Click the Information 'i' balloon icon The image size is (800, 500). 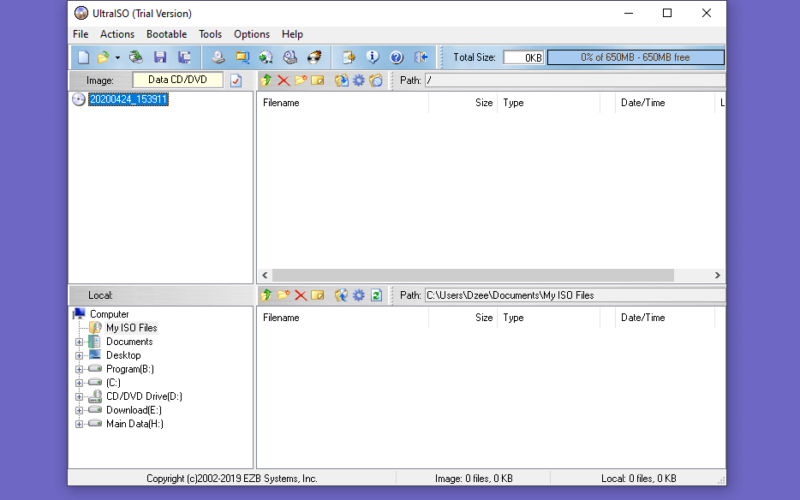372,57
